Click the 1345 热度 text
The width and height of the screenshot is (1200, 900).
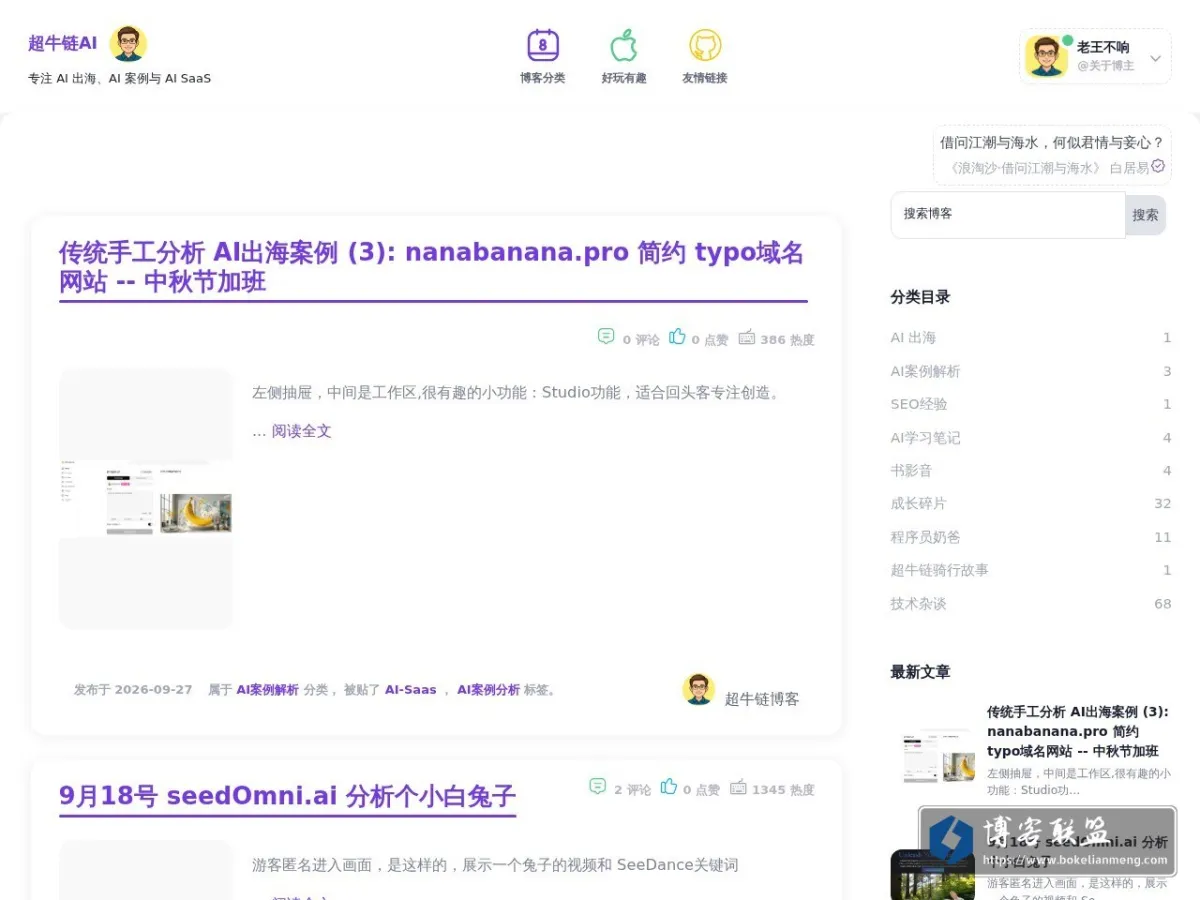783,790
